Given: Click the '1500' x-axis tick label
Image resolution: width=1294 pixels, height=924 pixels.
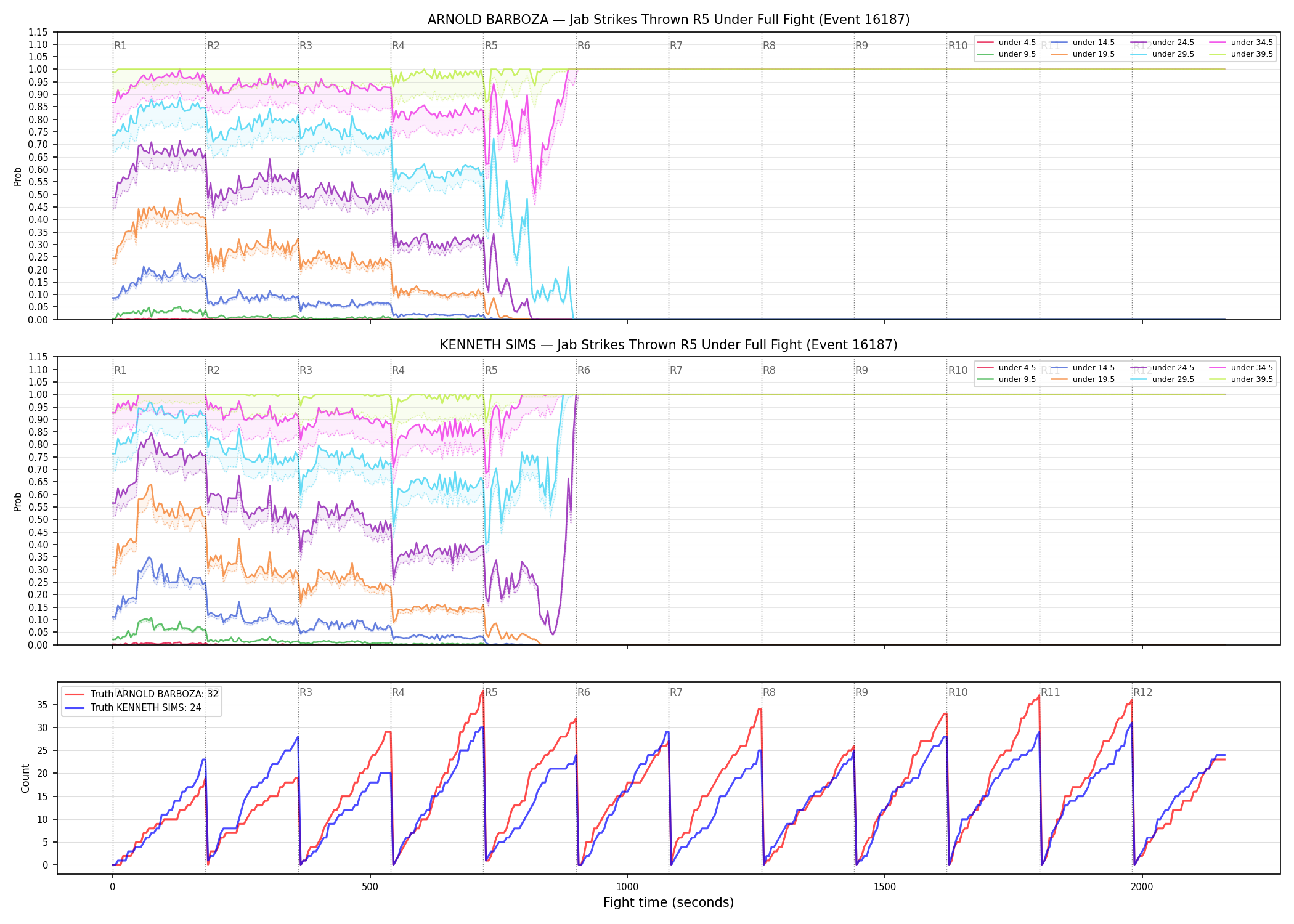Looking at the screenshot, I should coord(885,886).
